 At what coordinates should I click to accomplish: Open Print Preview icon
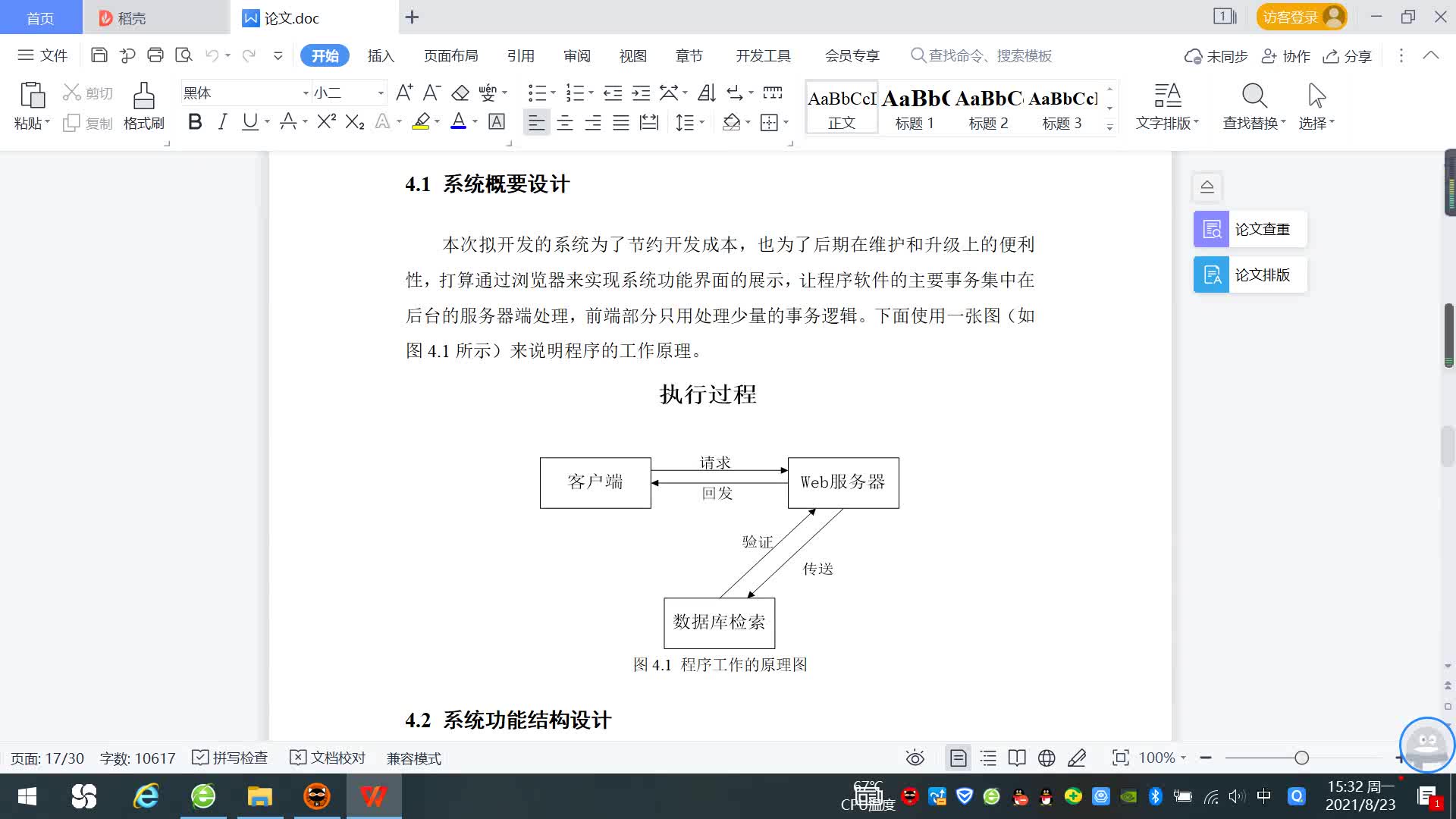(x=184, y=55)
